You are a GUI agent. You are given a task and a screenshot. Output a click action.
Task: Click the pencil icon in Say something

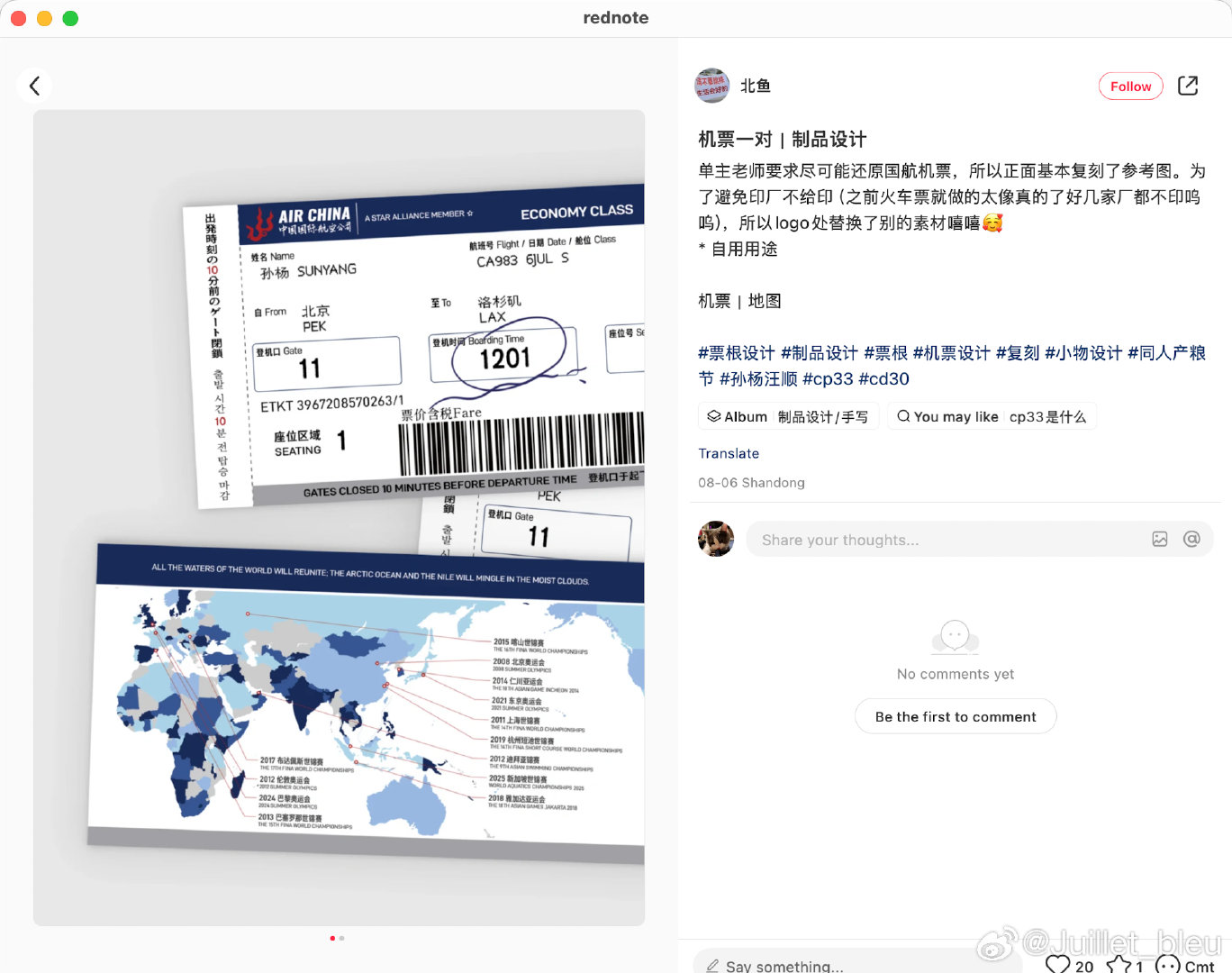pyautogui.click(x=712, y=966)
